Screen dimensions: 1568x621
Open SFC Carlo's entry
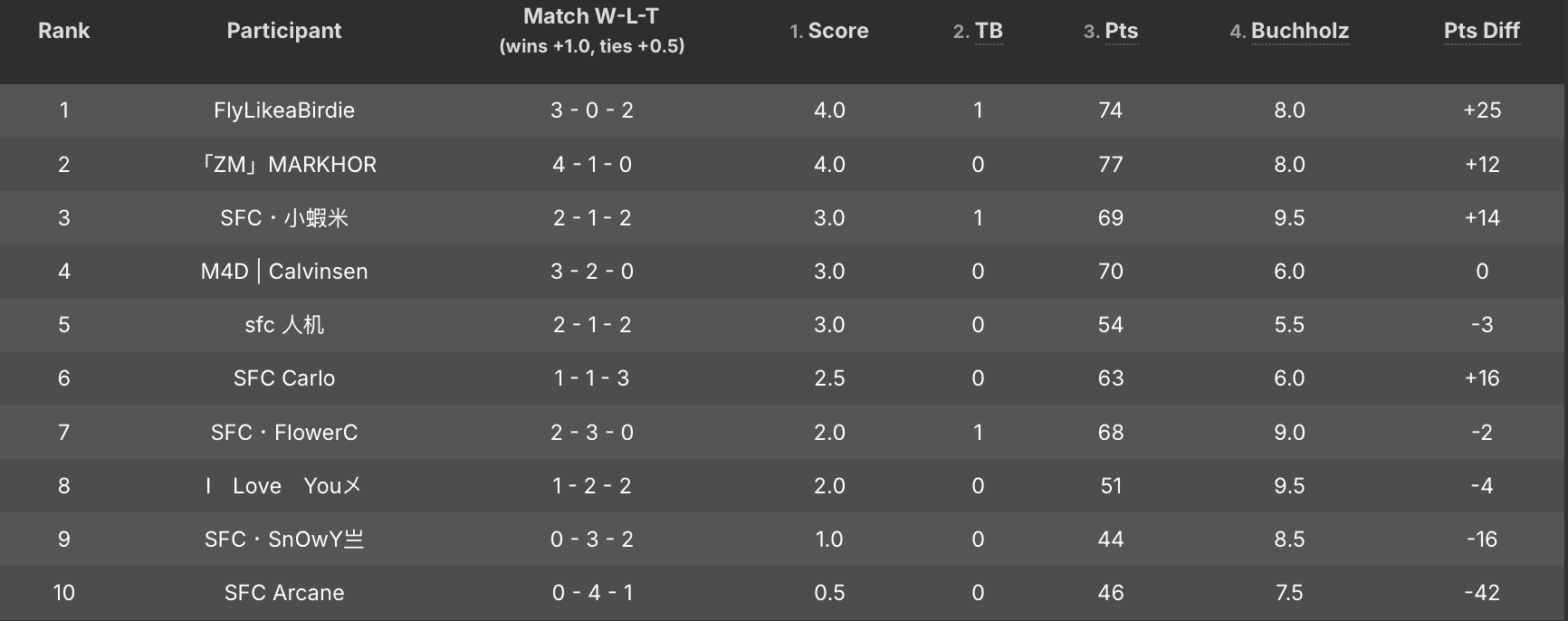pyautogui.click(x=284, y=378)
